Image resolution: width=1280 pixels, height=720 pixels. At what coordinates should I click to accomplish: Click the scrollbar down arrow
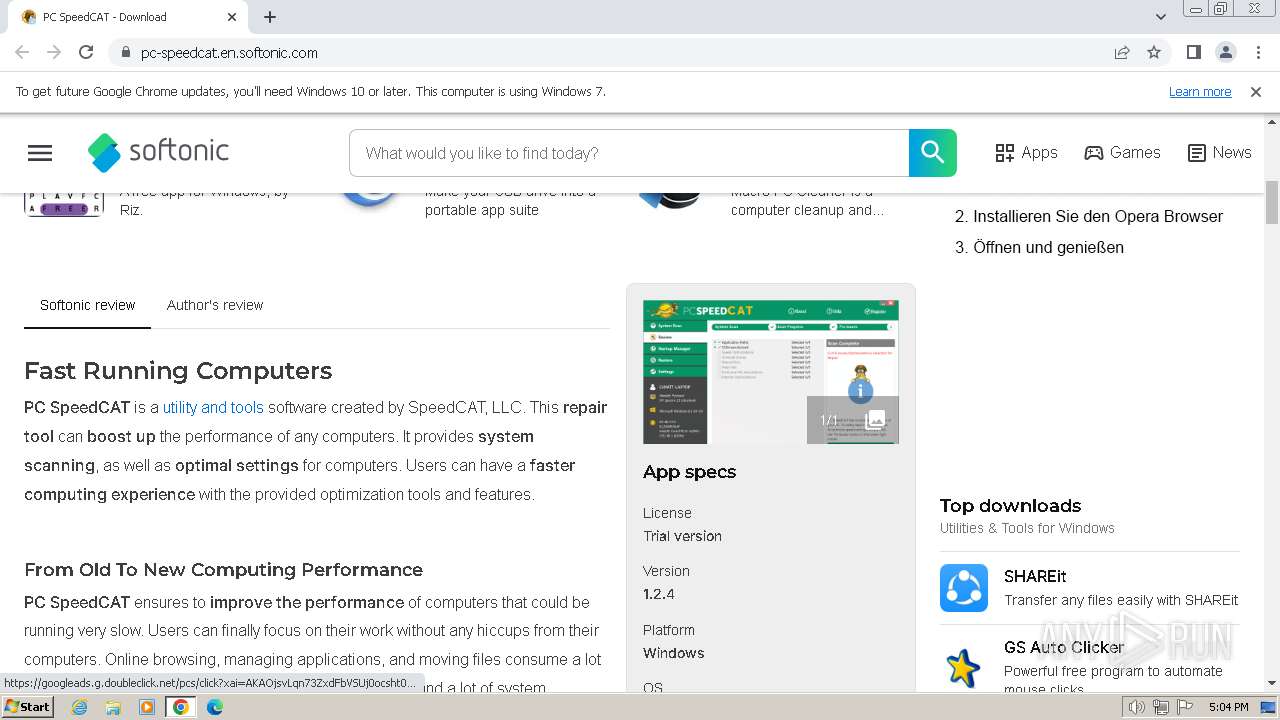[x=1272, y=684]
